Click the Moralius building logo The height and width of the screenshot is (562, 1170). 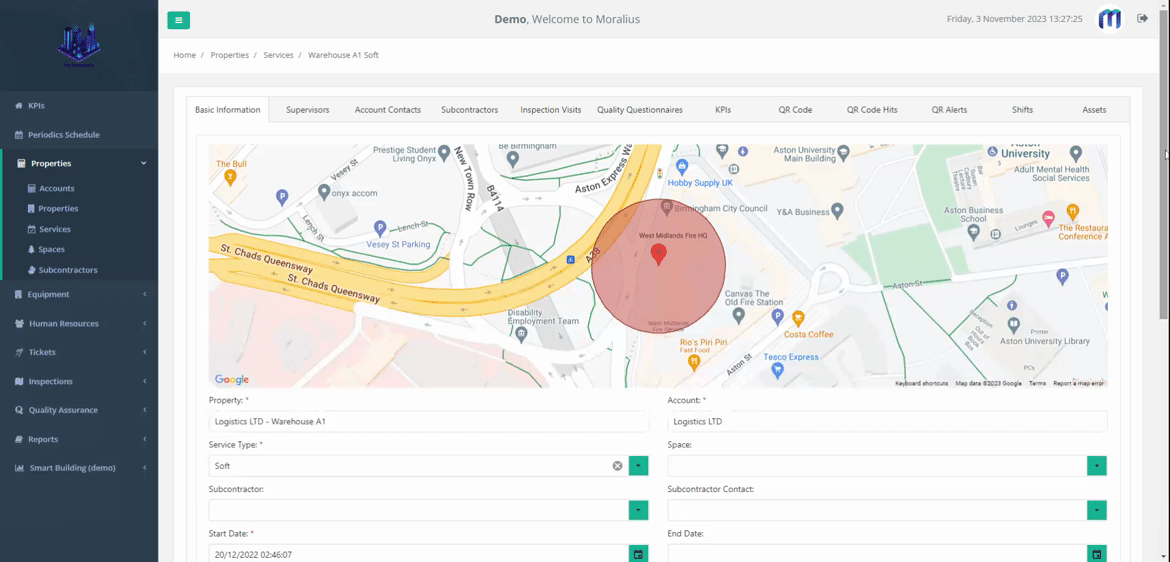tap(79, 45)
